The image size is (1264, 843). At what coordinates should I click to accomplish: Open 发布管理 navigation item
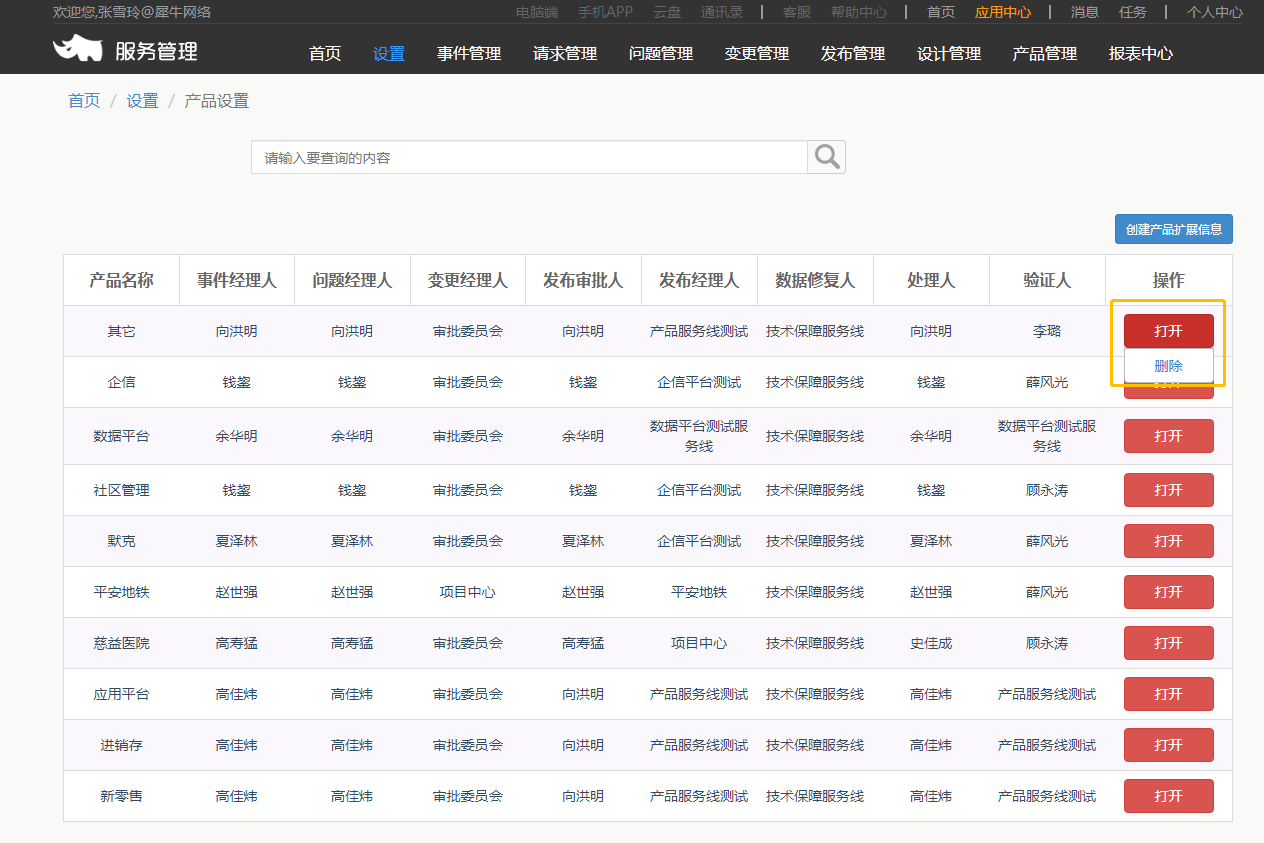pyautogui.click(x=853, y=53)
